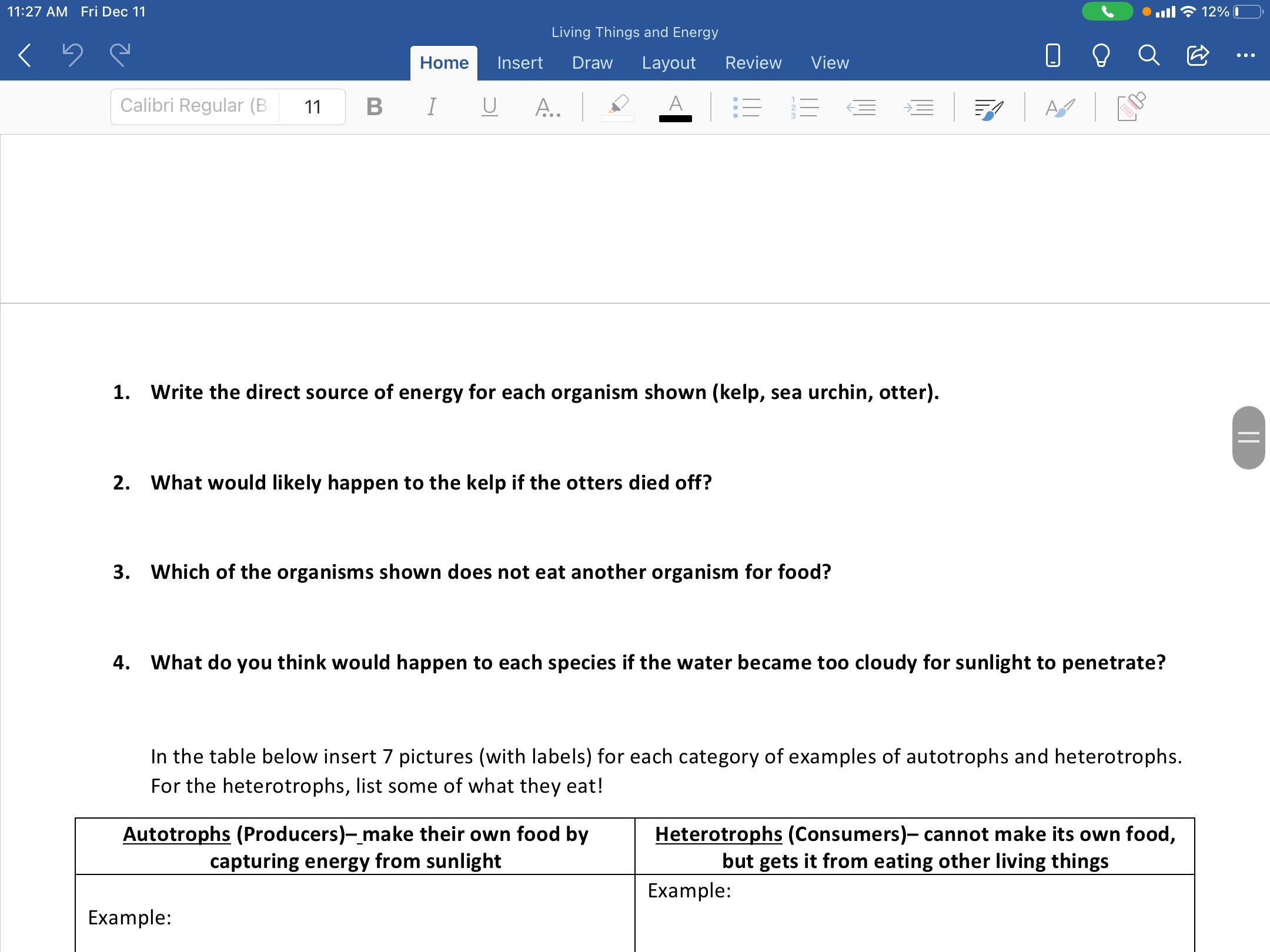Decrease indent with the left-arrow icon

pyautogui.click(x=861, y=107)
